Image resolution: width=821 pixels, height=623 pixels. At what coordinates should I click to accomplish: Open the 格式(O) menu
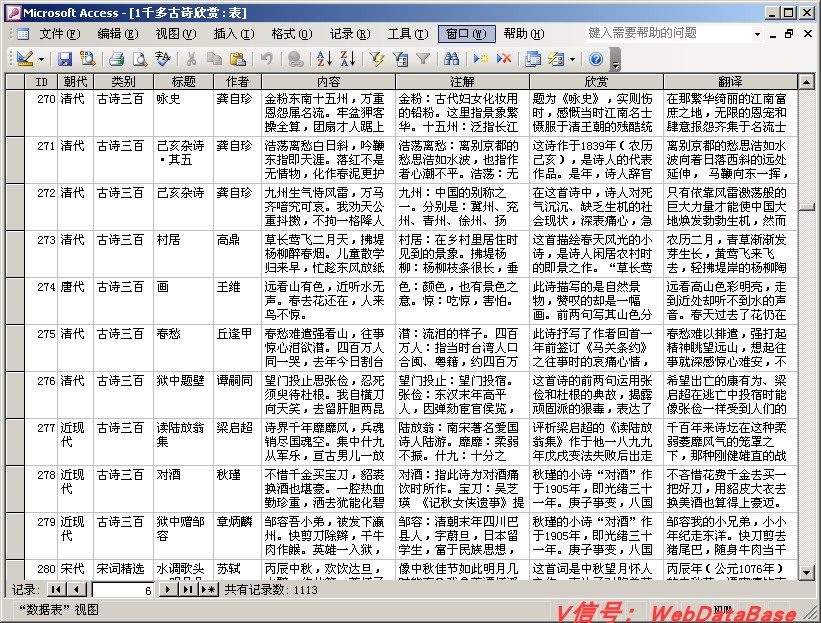tap(292, 34)
